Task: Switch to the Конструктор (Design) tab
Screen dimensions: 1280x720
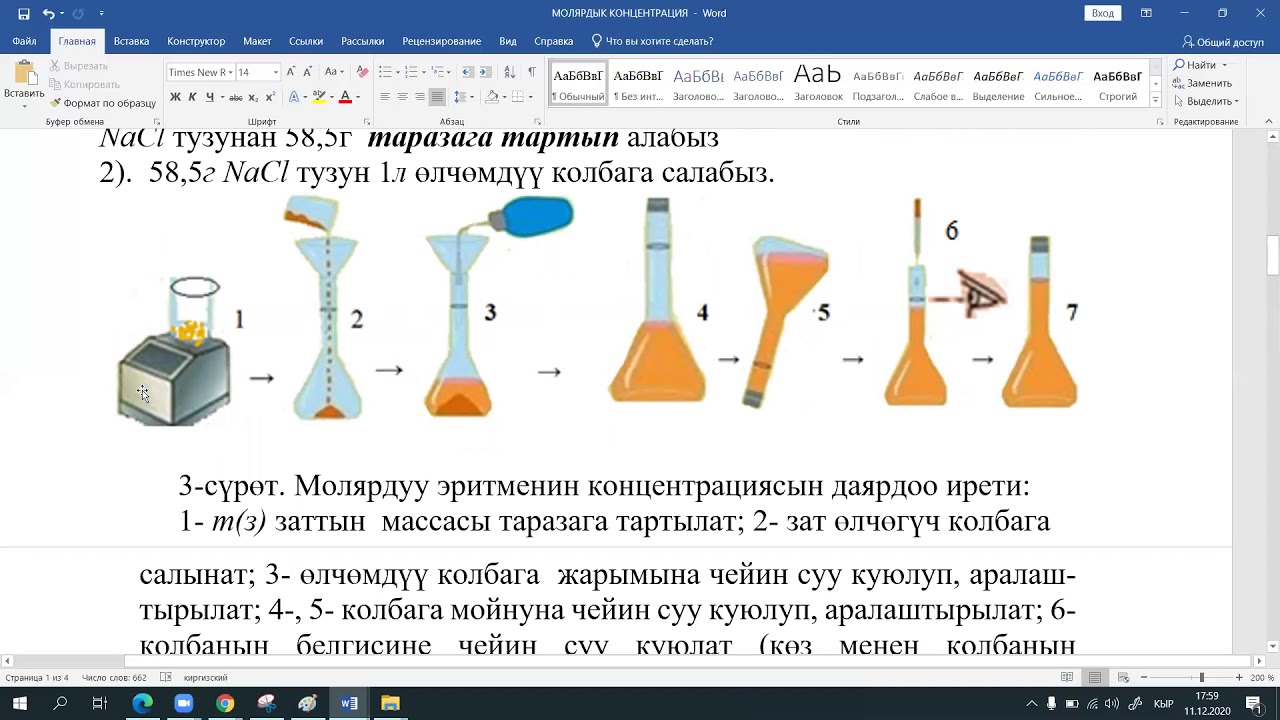Action: coord(196,41)
